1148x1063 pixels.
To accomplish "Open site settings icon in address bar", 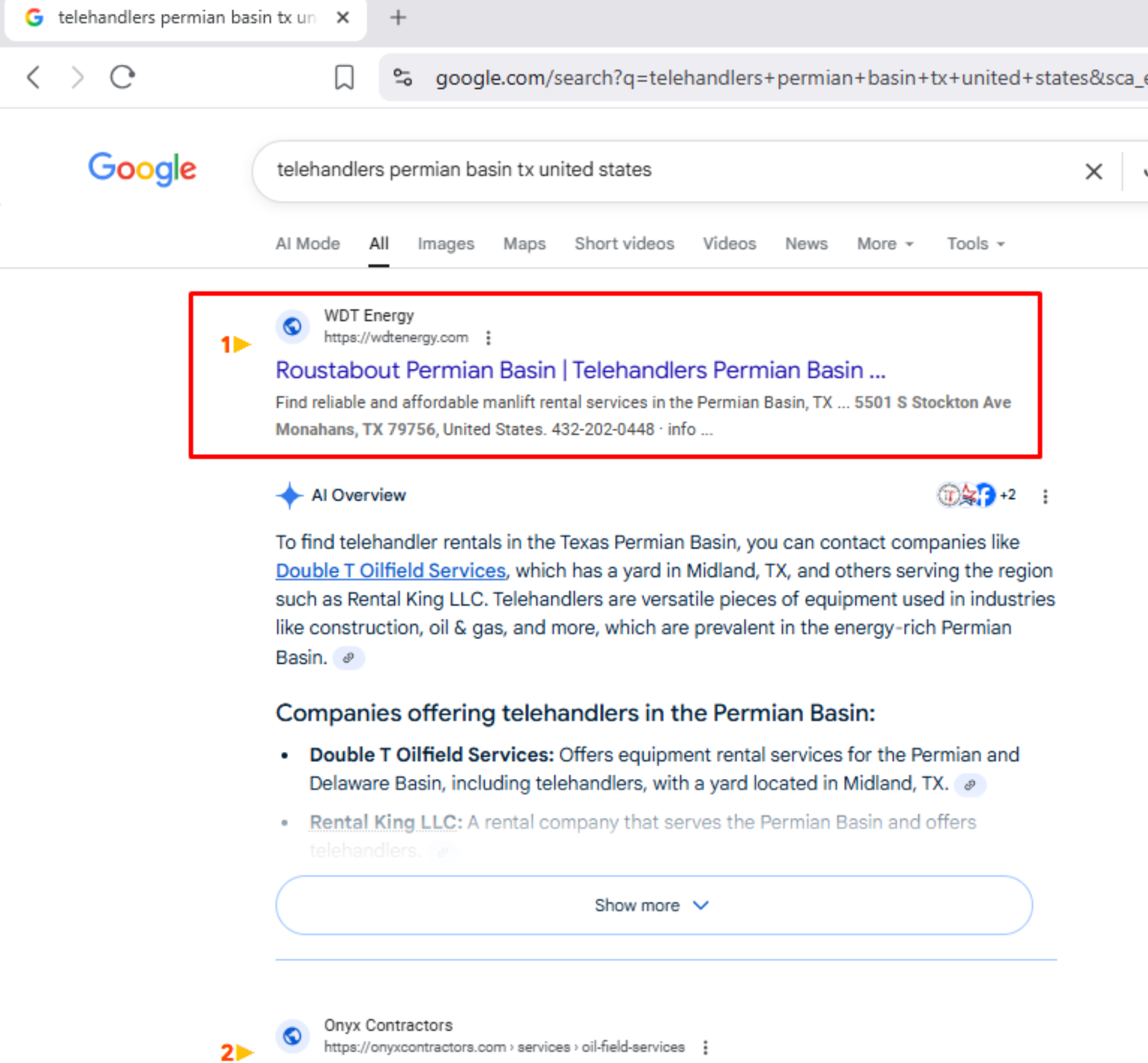I will point(402,77).
